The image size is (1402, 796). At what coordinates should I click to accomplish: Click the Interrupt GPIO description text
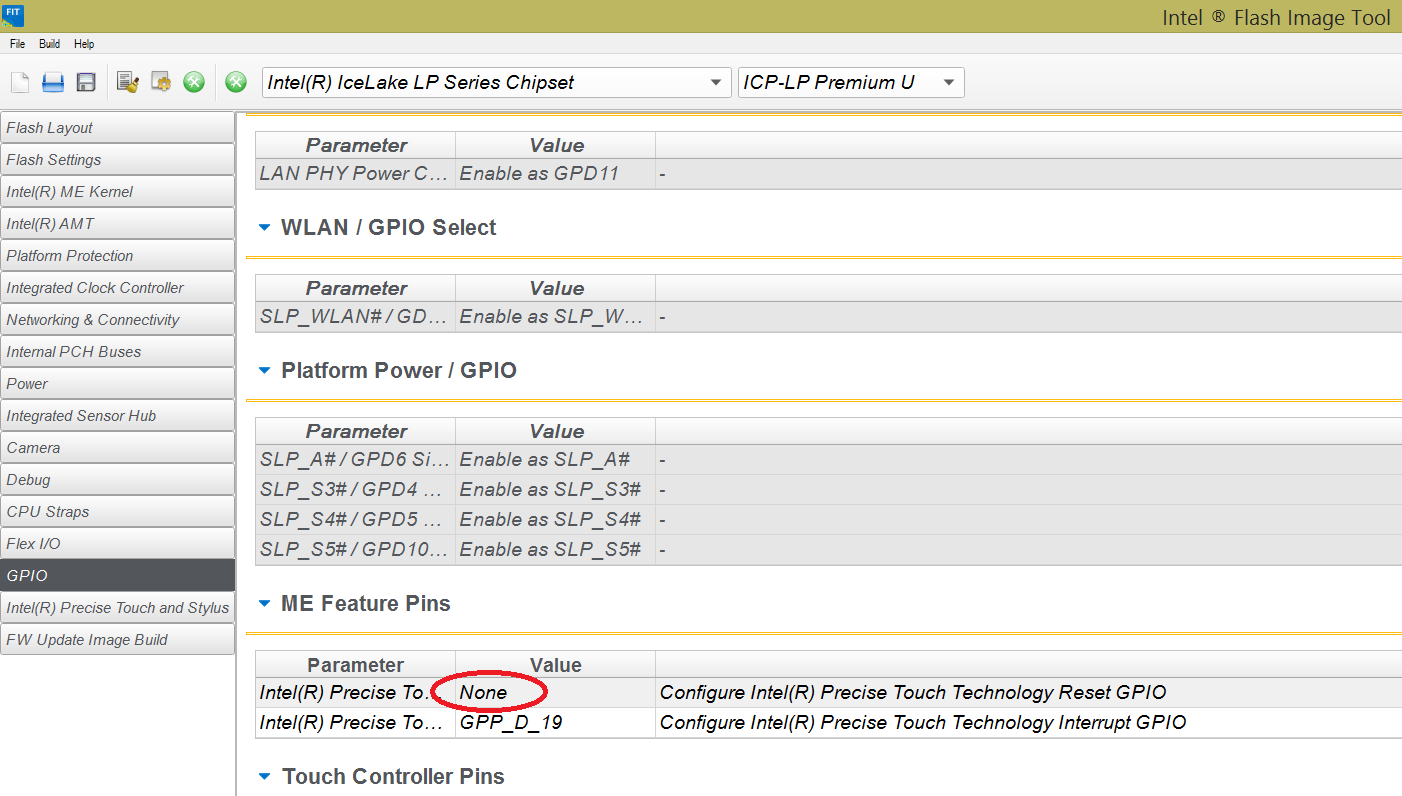click(923, 723)
